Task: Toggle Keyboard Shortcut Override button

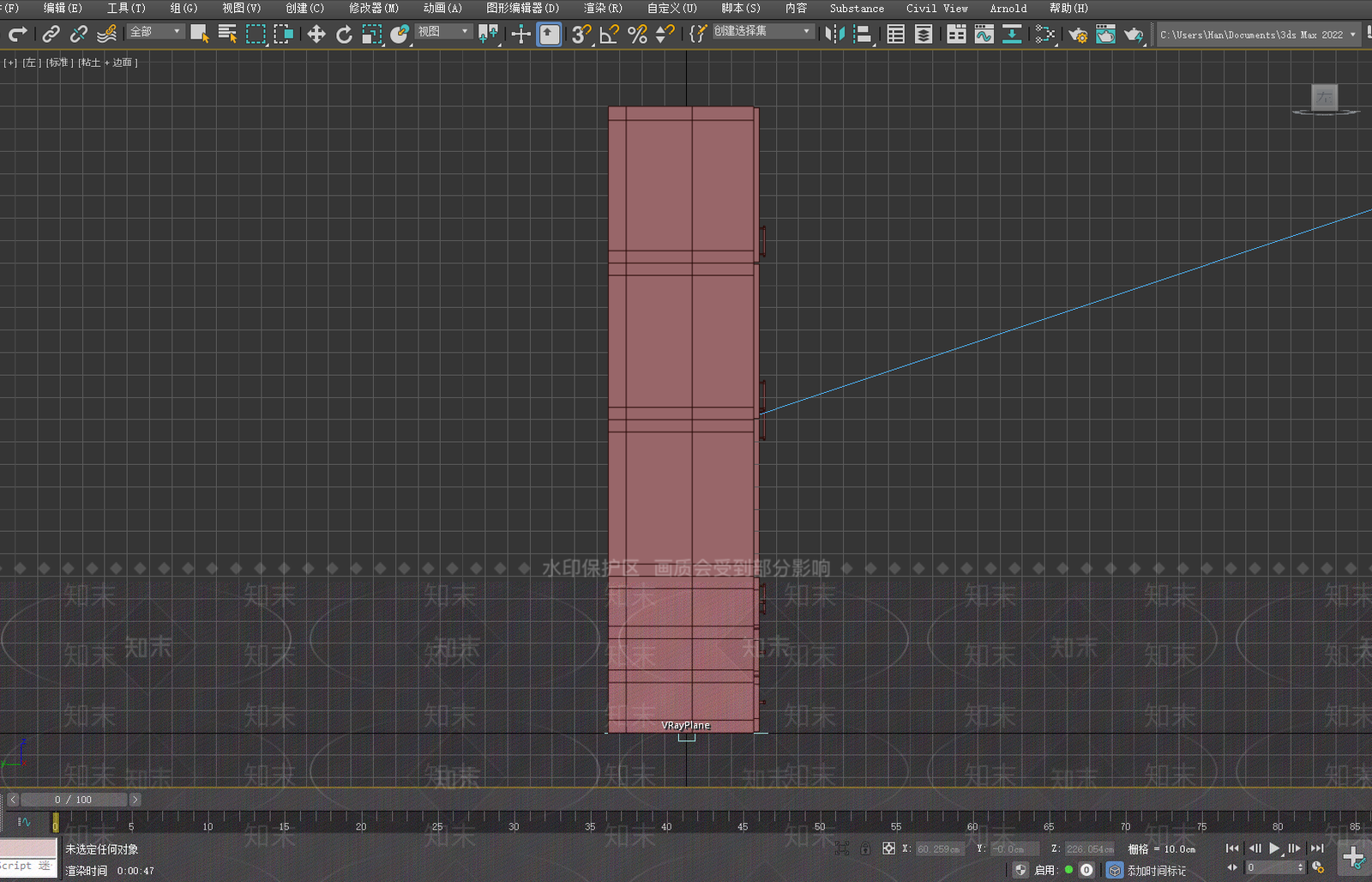Action: pyautogui.click(x=550, y=34)
